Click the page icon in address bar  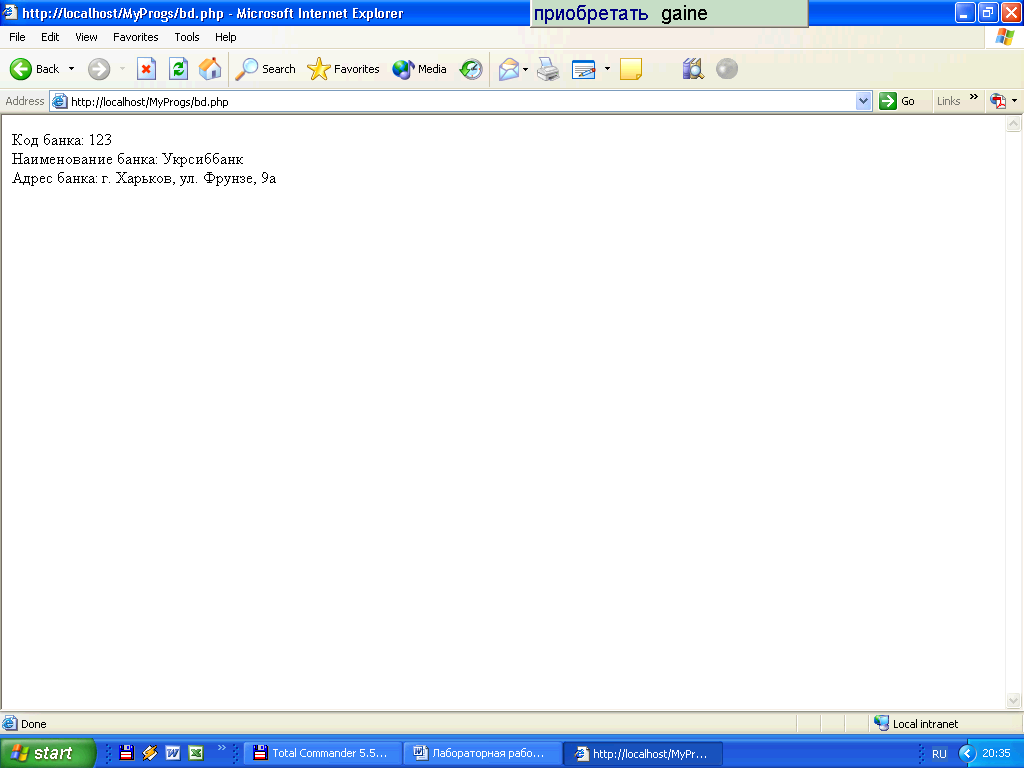pos(59,101)
